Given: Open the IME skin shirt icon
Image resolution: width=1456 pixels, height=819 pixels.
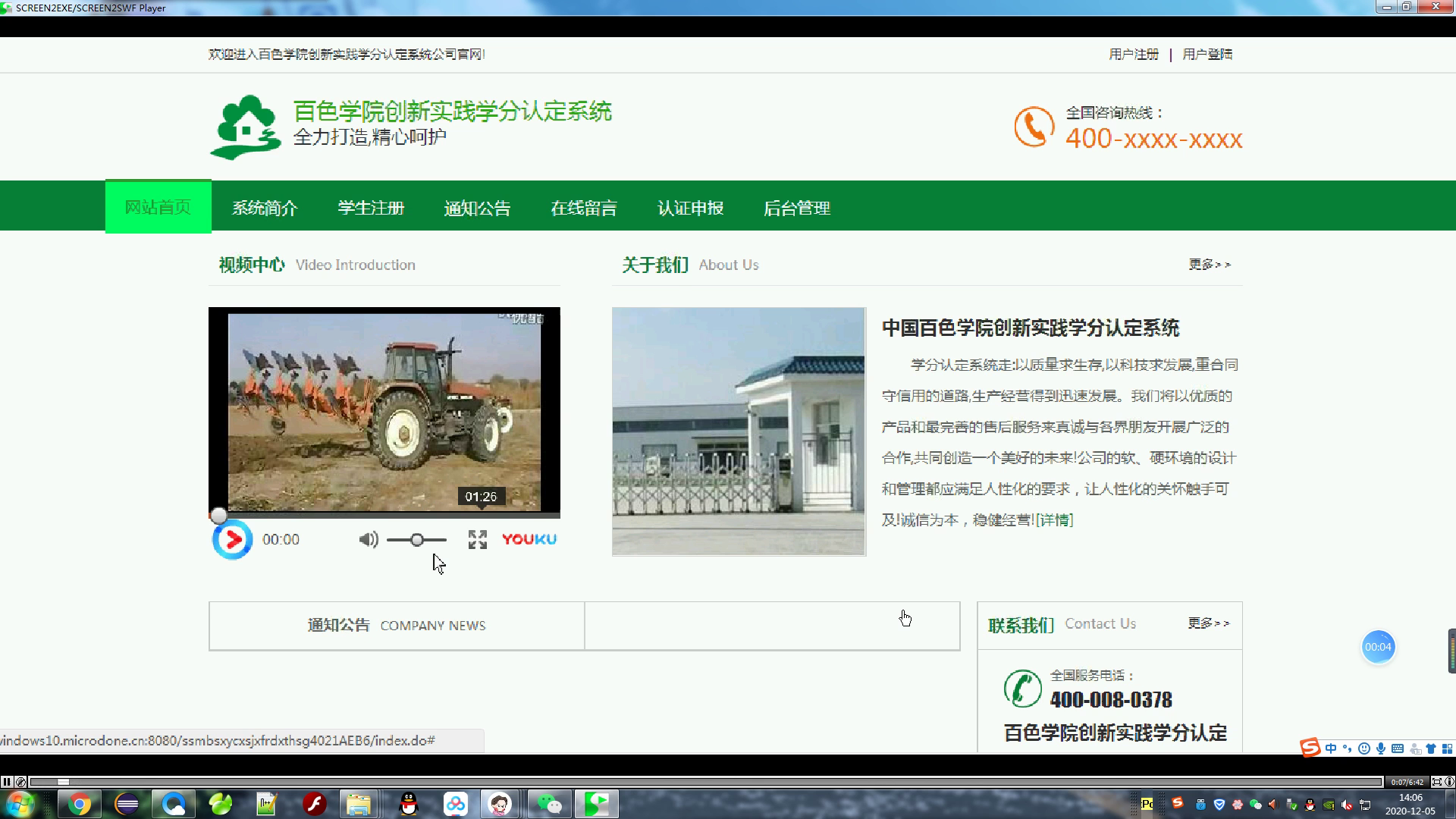Looking at the screenshot, I should coord(1431,748).
